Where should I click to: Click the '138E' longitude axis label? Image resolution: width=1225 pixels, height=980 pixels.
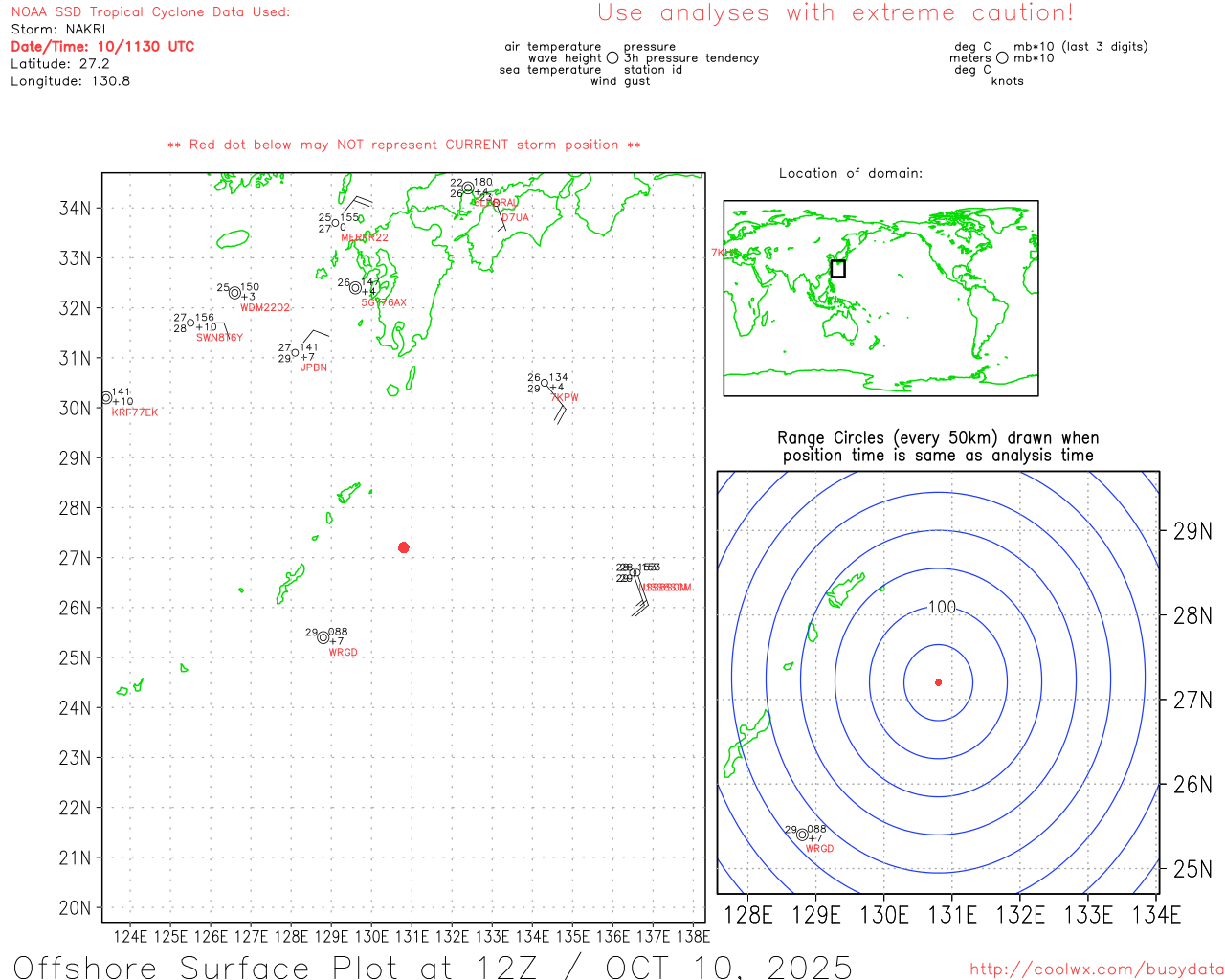[x=693, y=936]
